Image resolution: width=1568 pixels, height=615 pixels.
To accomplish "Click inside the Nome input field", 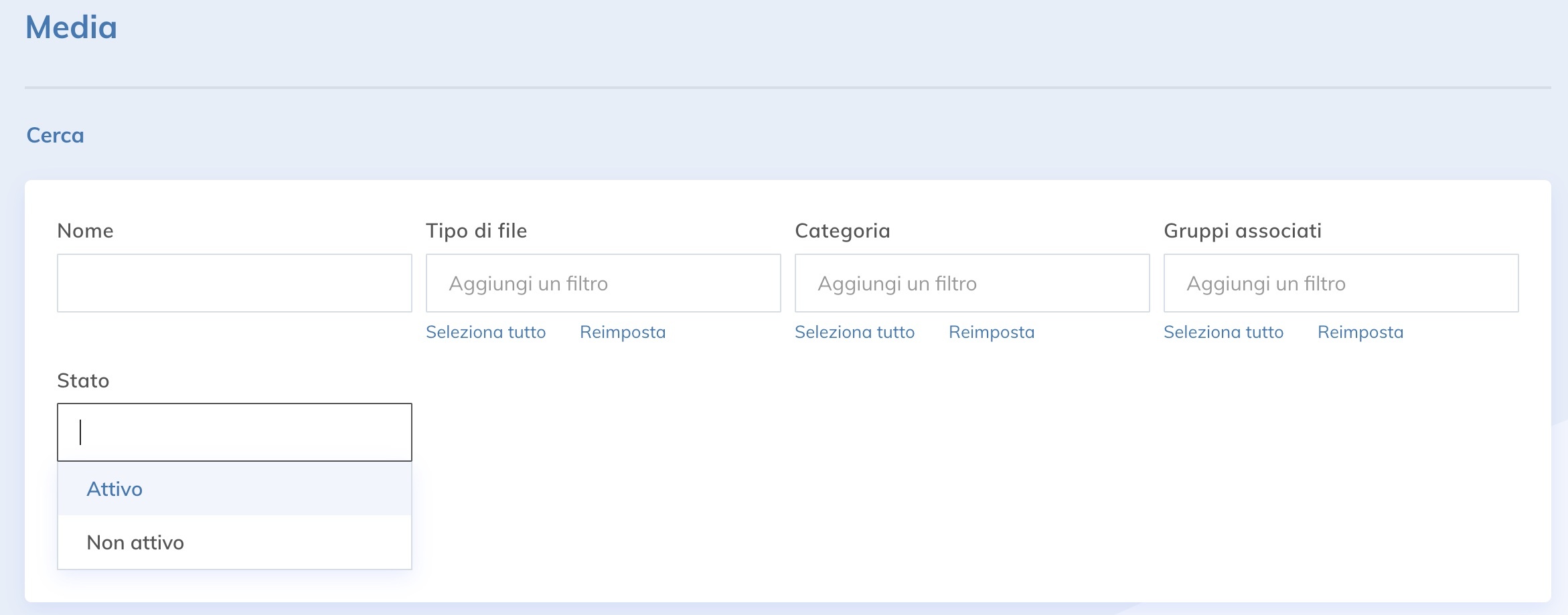I will click(234, 282).
